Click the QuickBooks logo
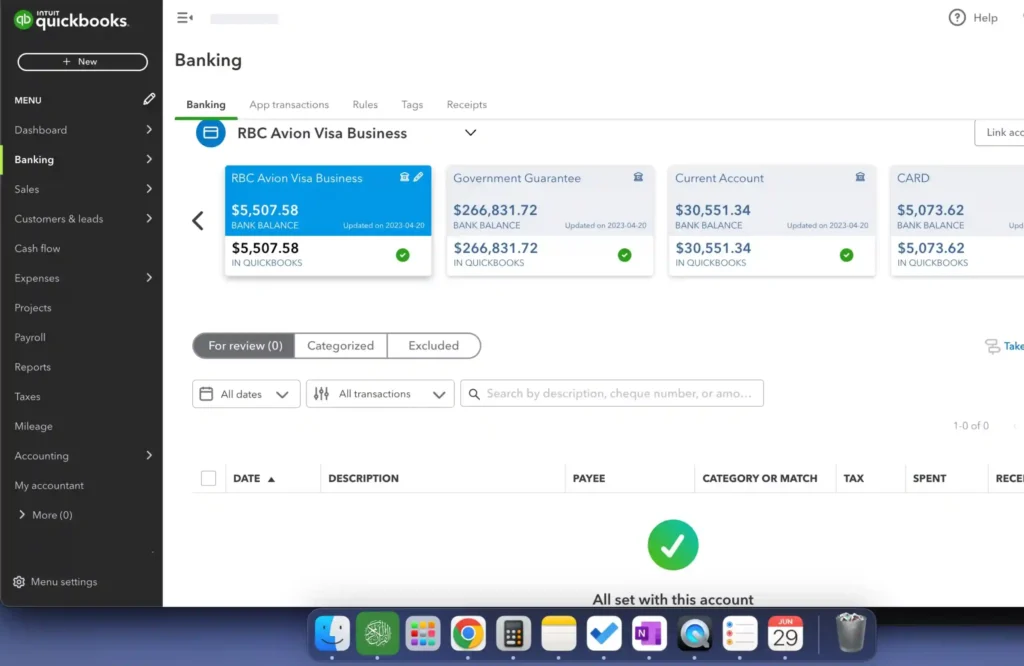This screenshot has width=1024, height=666. point(71,20)
